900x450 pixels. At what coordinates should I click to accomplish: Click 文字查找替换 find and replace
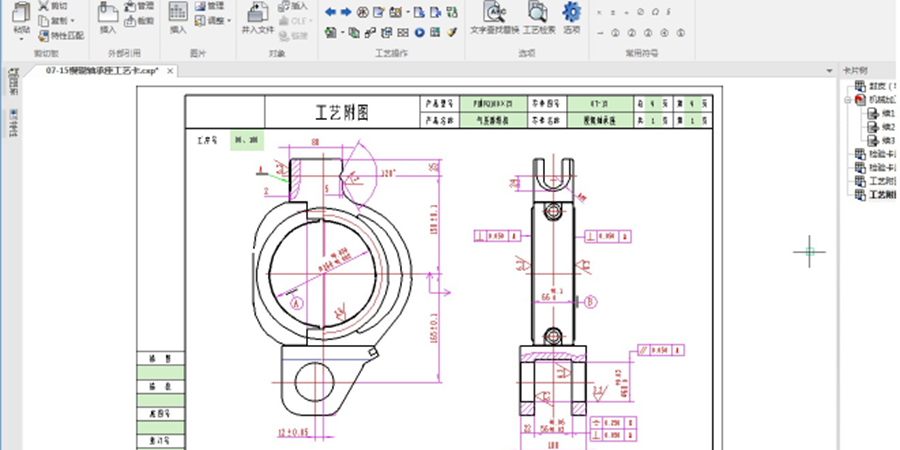[x=495, y=18]
